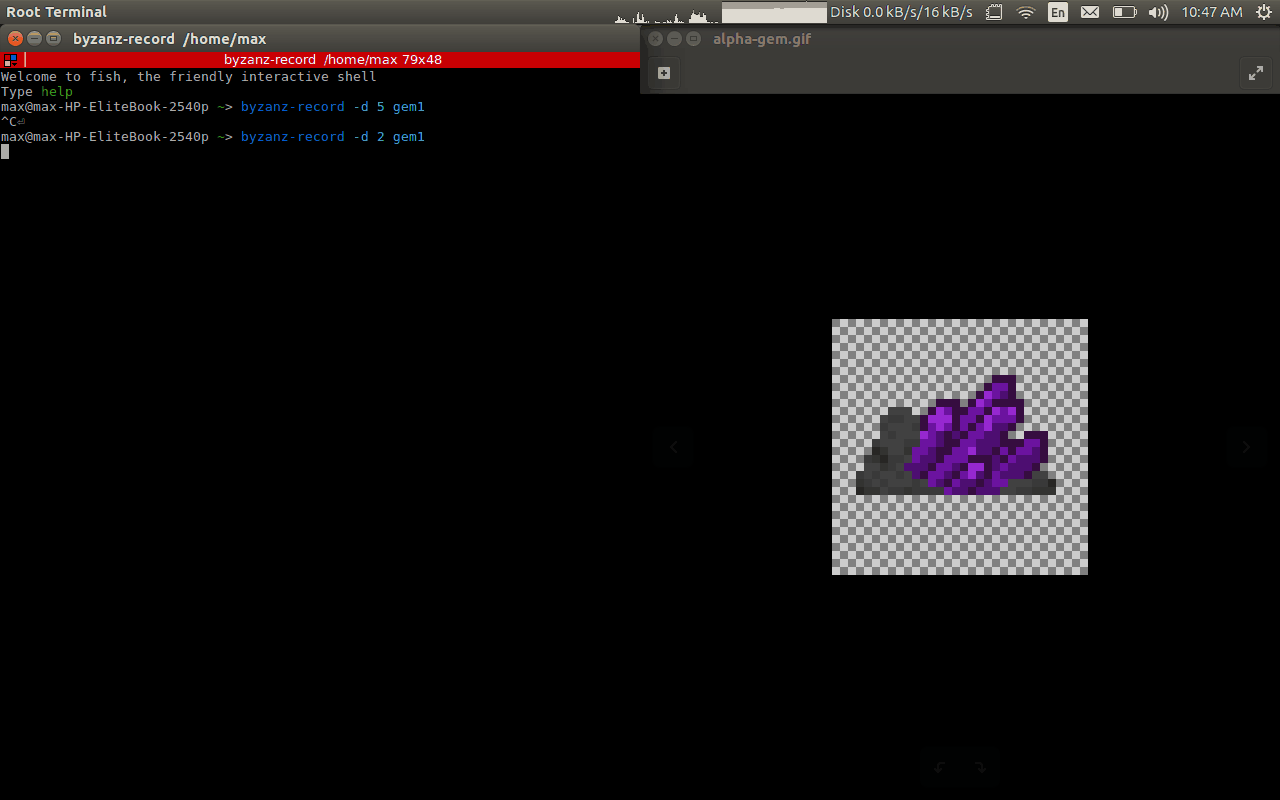Viewport: 1280px width, 800px height.
Task: Go to the next image
Action: click(1246, 447)
